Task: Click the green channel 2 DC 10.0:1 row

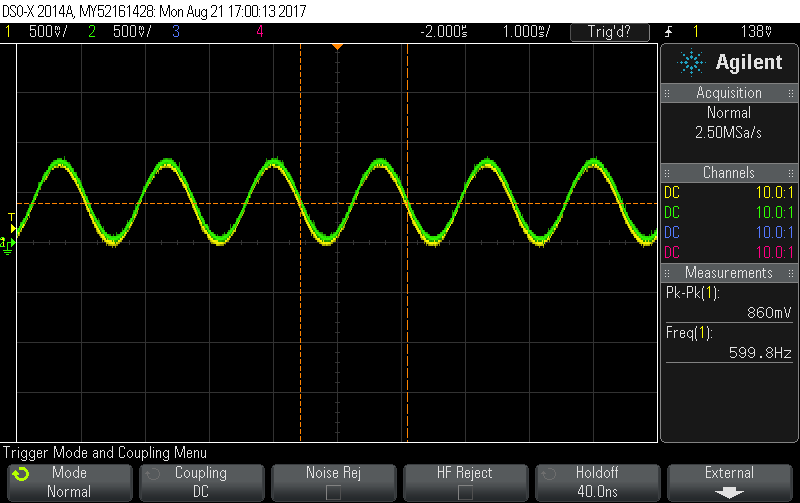Action: click(x=729, y=213)
